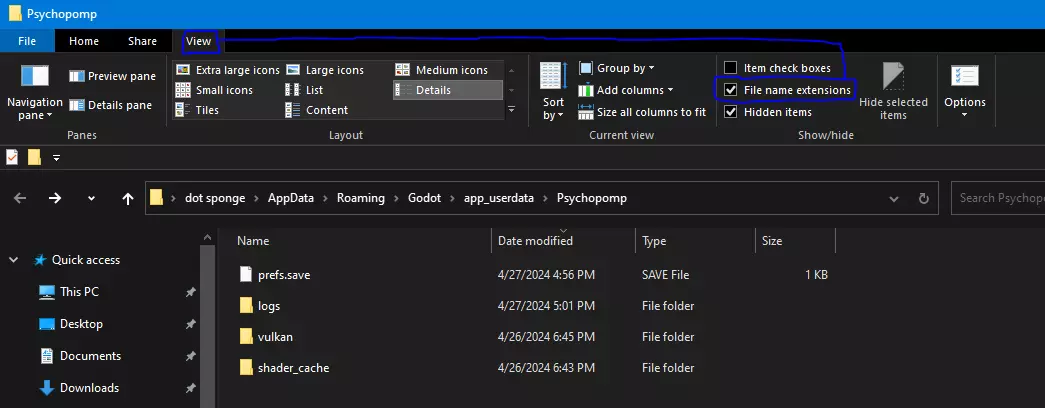This screenshot has height=408, width=1045.
Task: Open recent locations dropdown arrow
Action: pyautogui.click(x=91, y=198)
